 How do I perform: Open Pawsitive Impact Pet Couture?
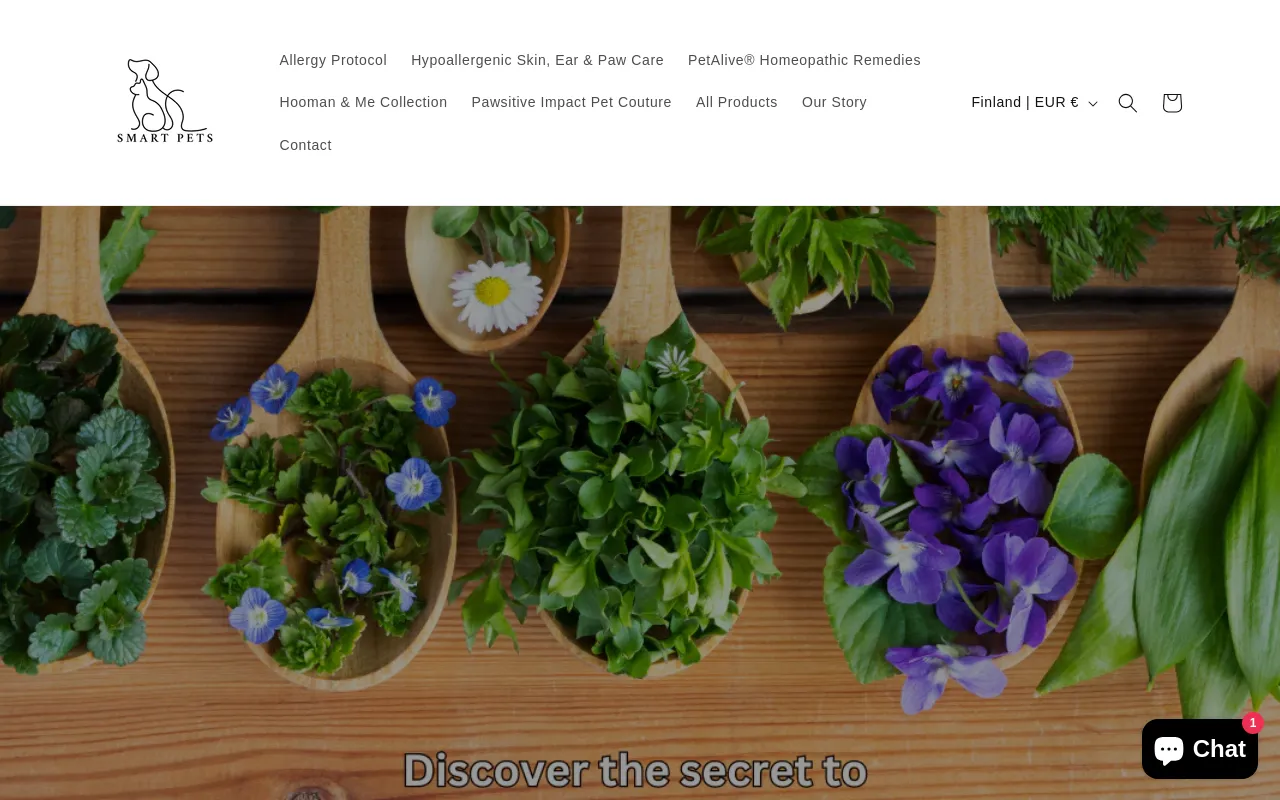571,102
